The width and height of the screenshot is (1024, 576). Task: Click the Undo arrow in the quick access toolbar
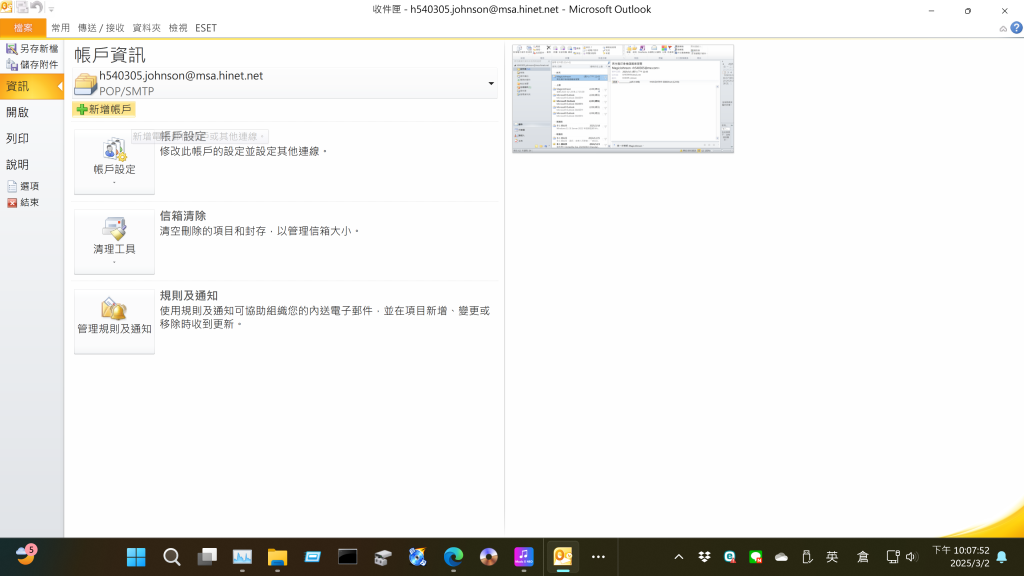tap(36, 8)
